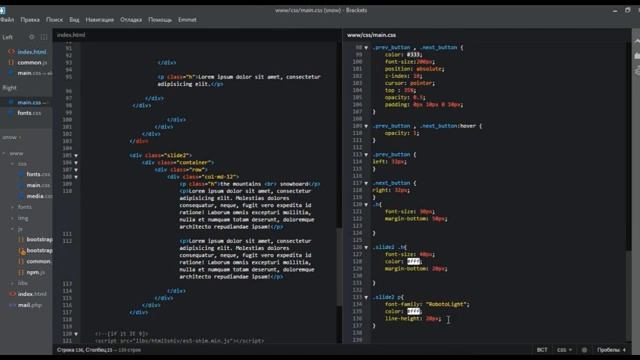The image size is (640, 360).
Task: Click Right working set header label
Action: 9,88
